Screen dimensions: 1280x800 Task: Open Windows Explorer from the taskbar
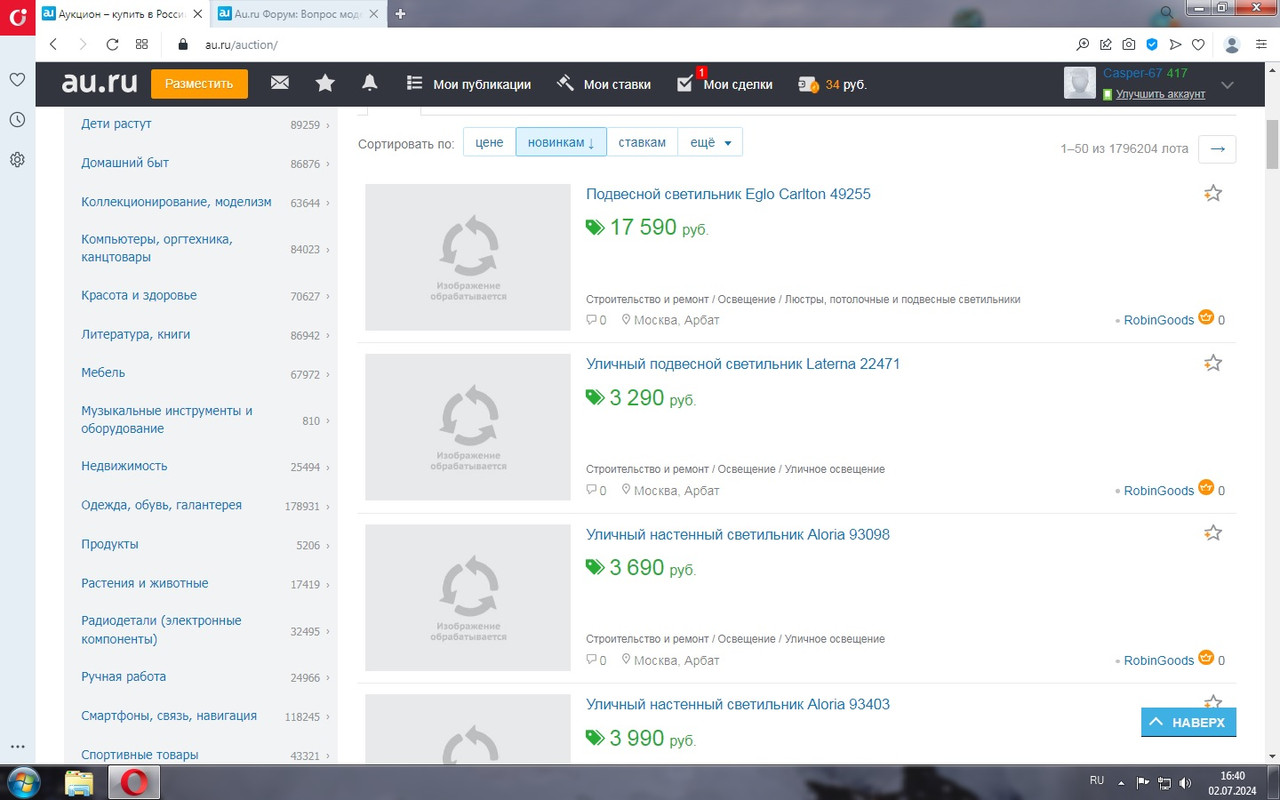(x=79, y=782)
